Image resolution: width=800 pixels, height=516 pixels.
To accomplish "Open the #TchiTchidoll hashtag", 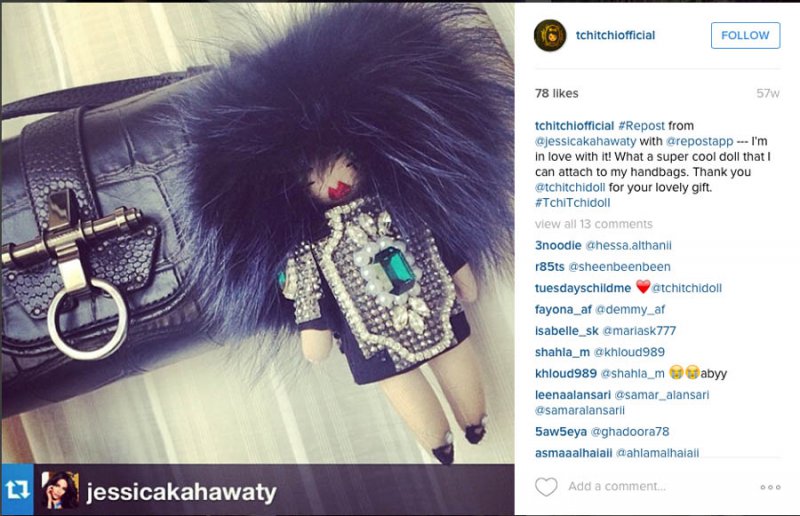I will pos(572,203).
